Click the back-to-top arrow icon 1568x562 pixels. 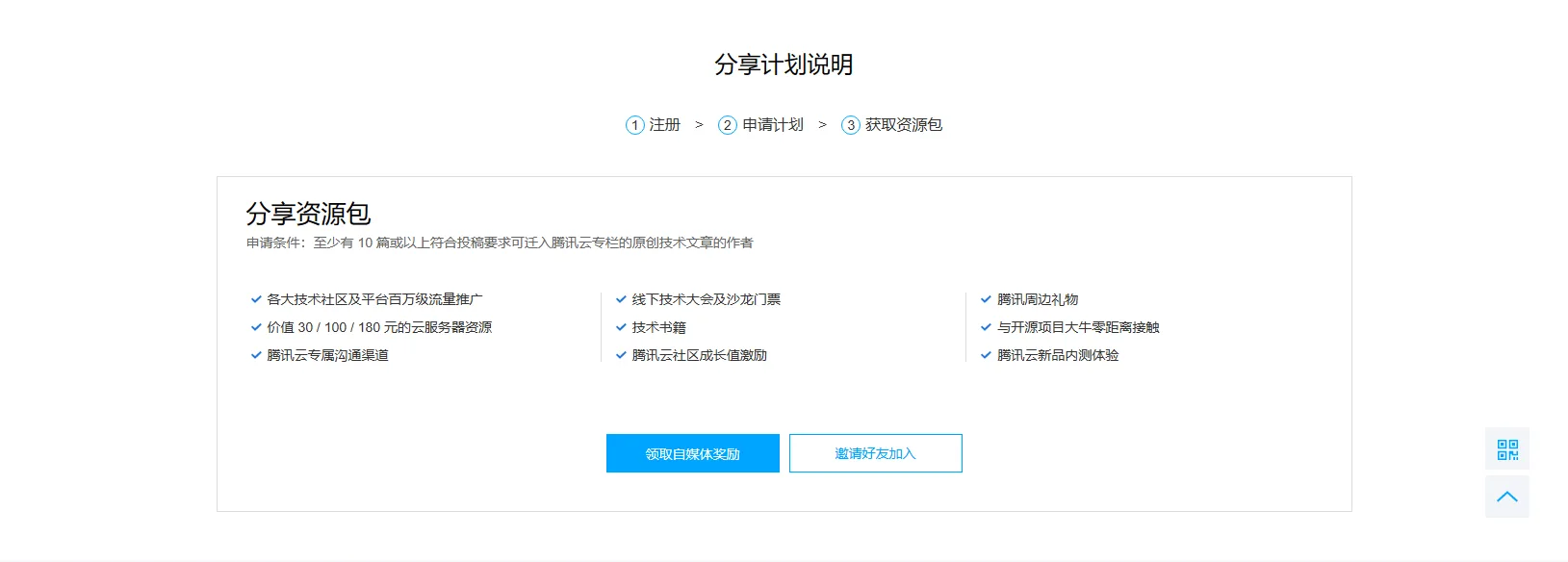point(1506,497)
